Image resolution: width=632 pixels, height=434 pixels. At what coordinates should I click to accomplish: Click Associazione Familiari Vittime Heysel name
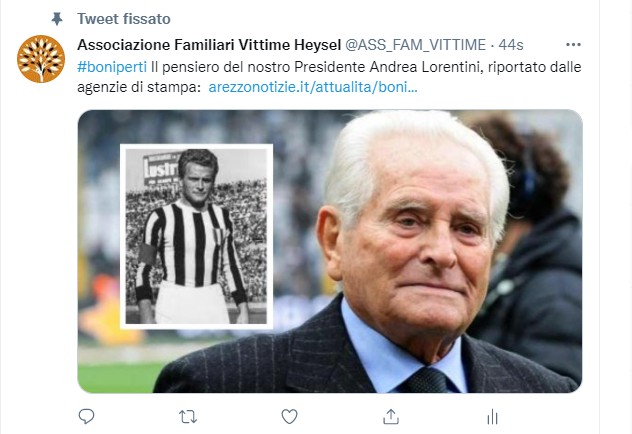(x=209, y=44)
